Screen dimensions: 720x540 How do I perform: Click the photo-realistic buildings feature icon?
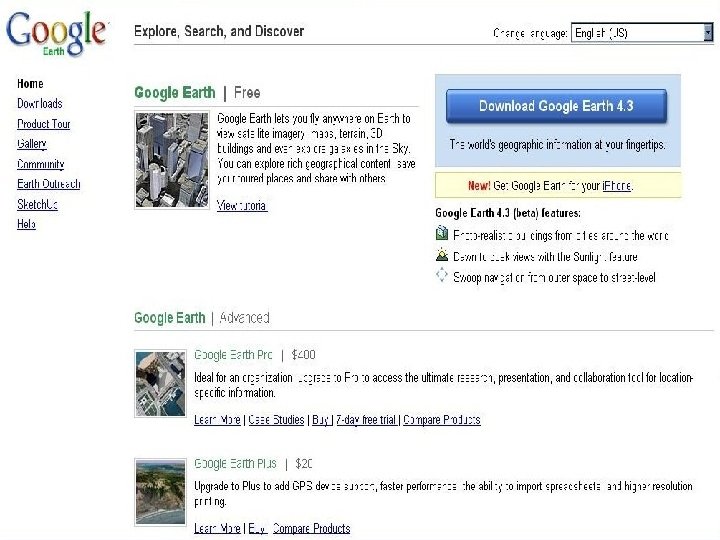click(x=442, y=234)
